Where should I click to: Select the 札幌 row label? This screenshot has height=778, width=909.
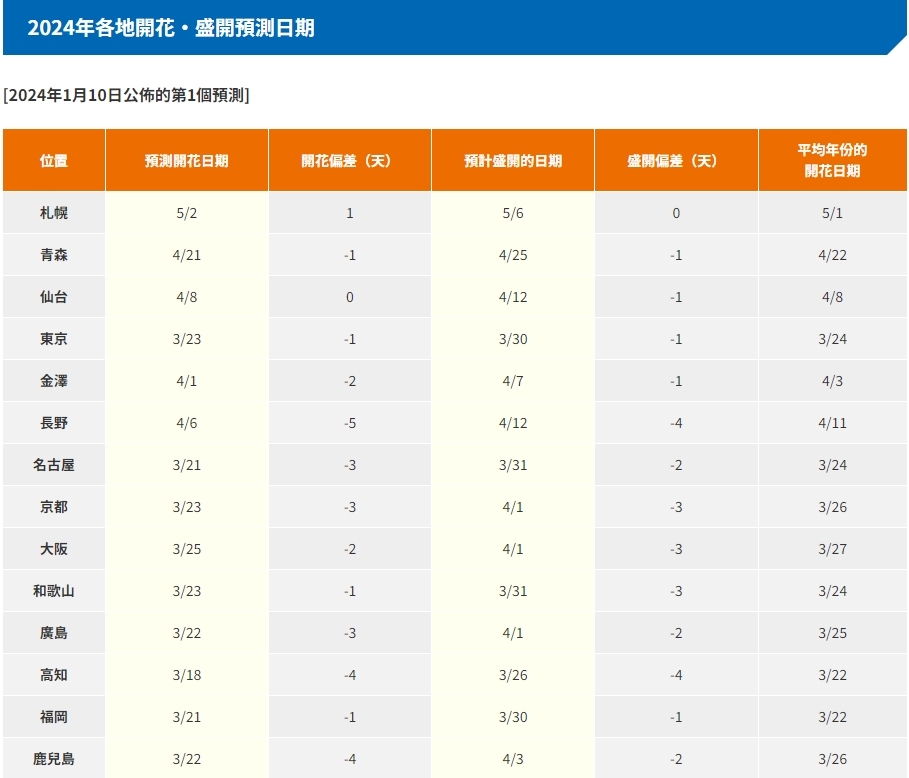(x=54, y=213)
